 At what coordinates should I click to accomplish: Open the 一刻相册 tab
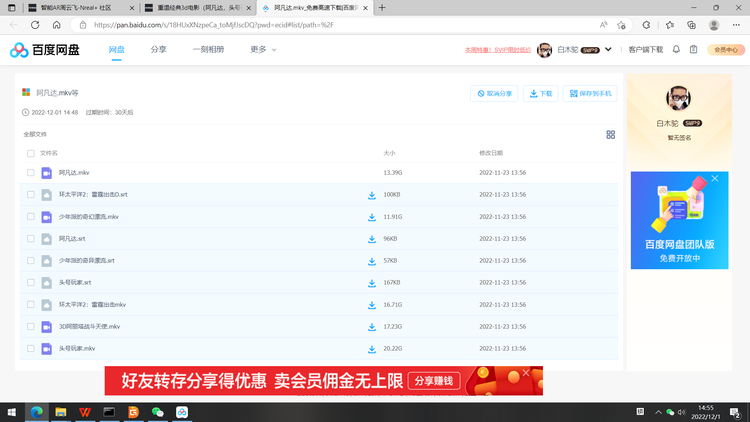click(x=209, y=49)
